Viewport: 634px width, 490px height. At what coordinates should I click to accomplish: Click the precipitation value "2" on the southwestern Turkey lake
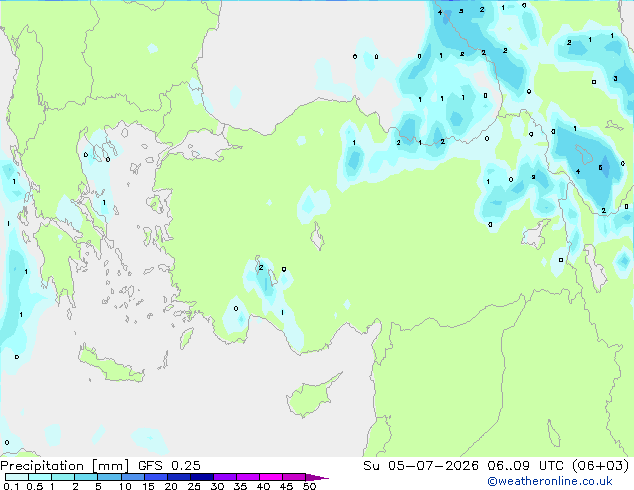coord(261,268)
